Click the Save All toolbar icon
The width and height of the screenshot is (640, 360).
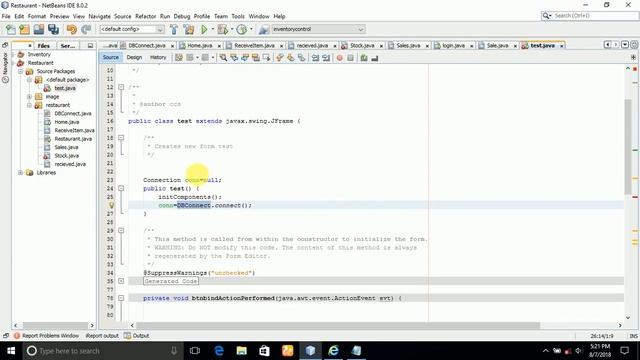point(53,29)
